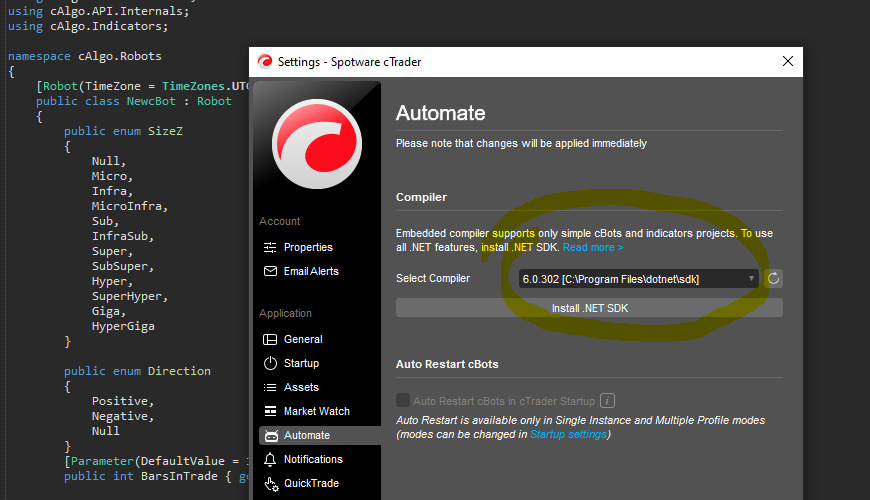Click 'MicroInfra,' enum value in code

tap(130, 206)
